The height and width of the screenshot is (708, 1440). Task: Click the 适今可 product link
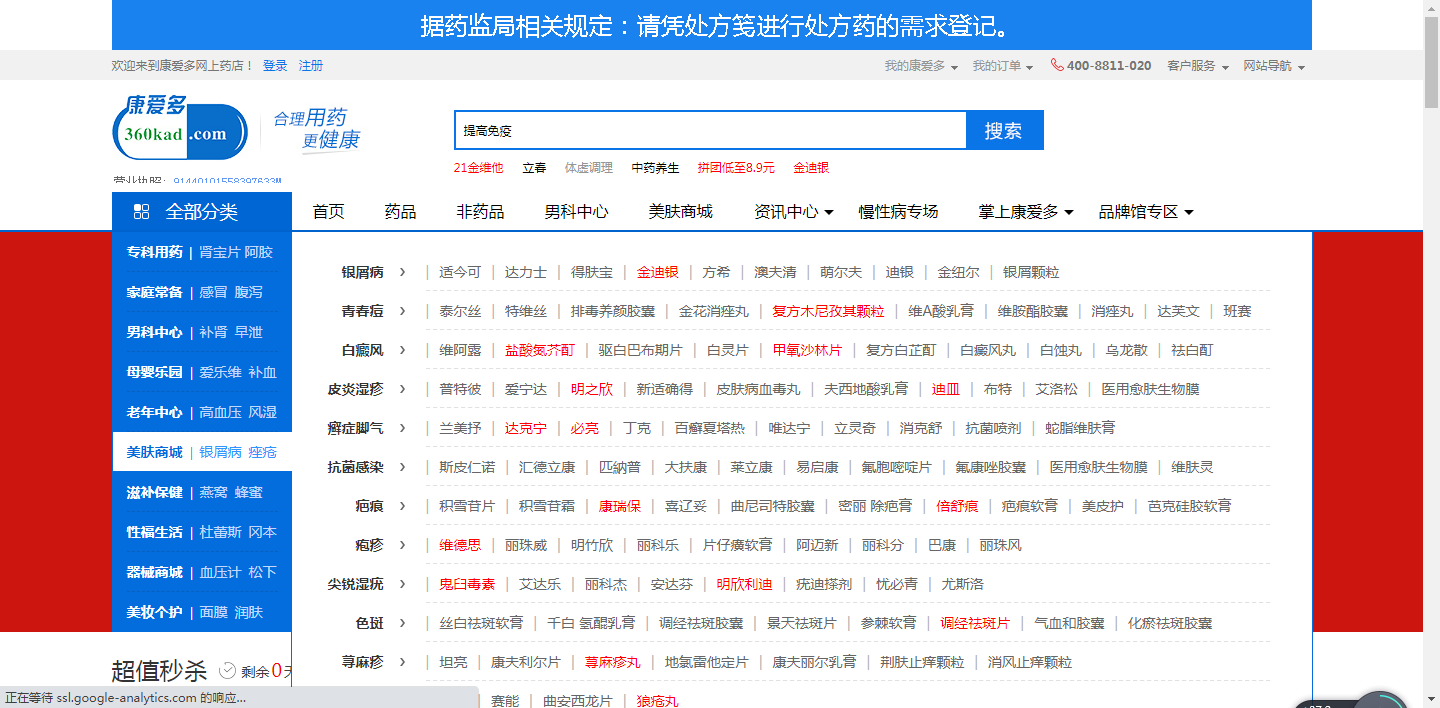point(460,272)
